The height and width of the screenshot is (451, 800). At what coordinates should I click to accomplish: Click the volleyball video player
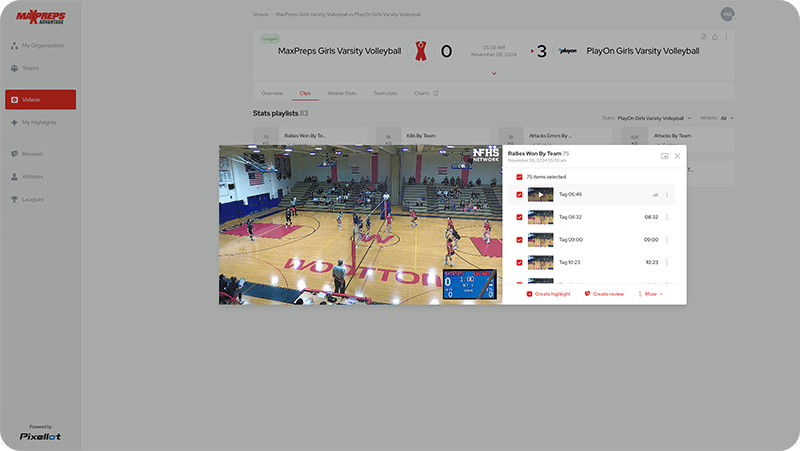(x=360, y=225)
